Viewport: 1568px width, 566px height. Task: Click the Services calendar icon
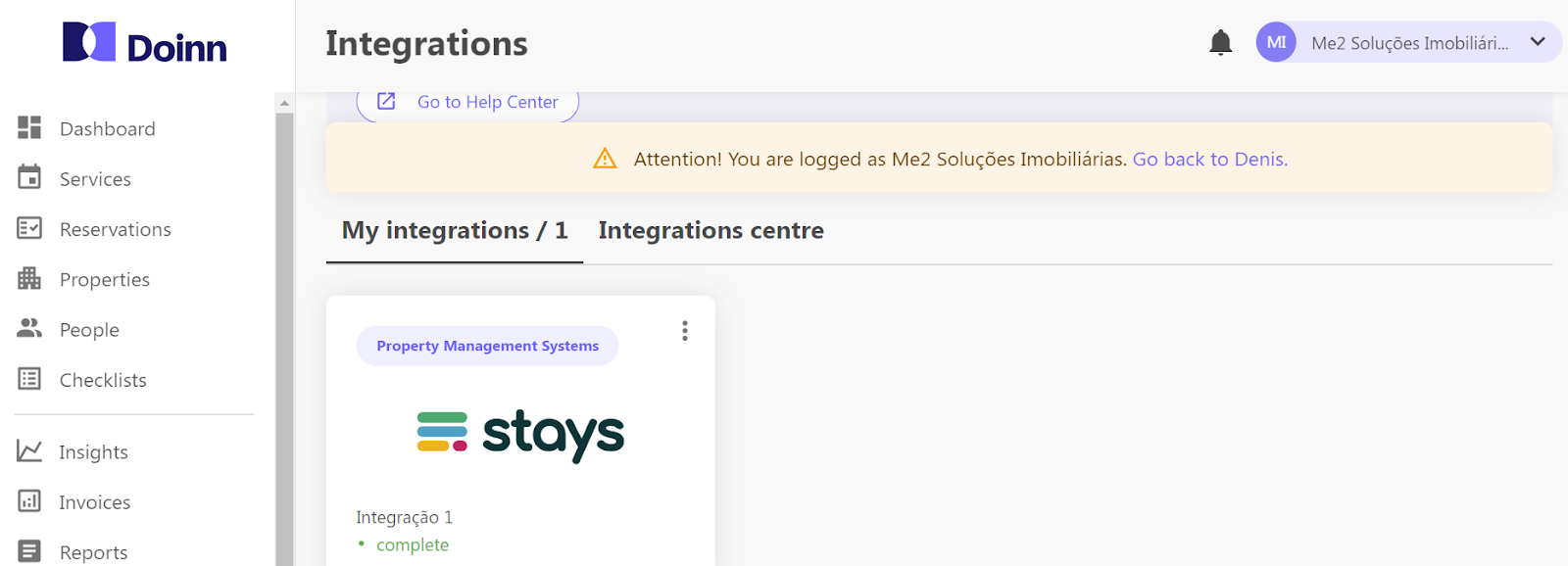click(29, 177)
